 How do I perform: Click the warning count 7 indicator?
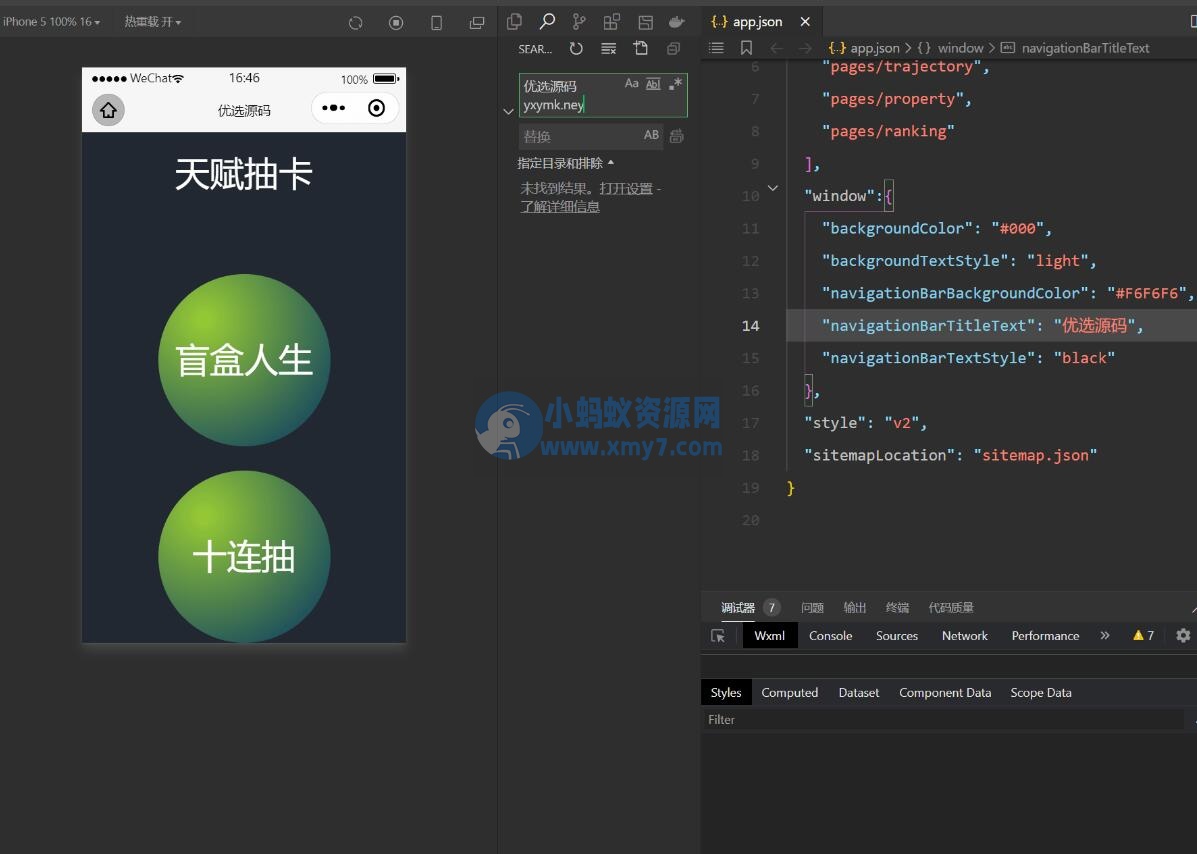pos(1144,636)
